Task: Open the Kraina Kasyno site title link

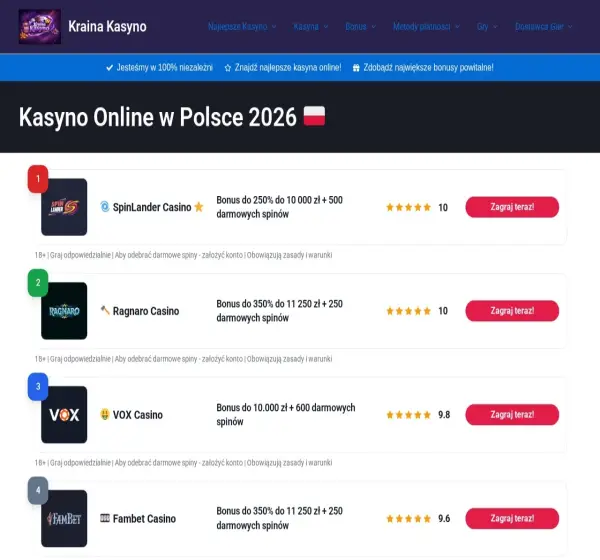Action: pyautogui.click(x=107, y=26)
